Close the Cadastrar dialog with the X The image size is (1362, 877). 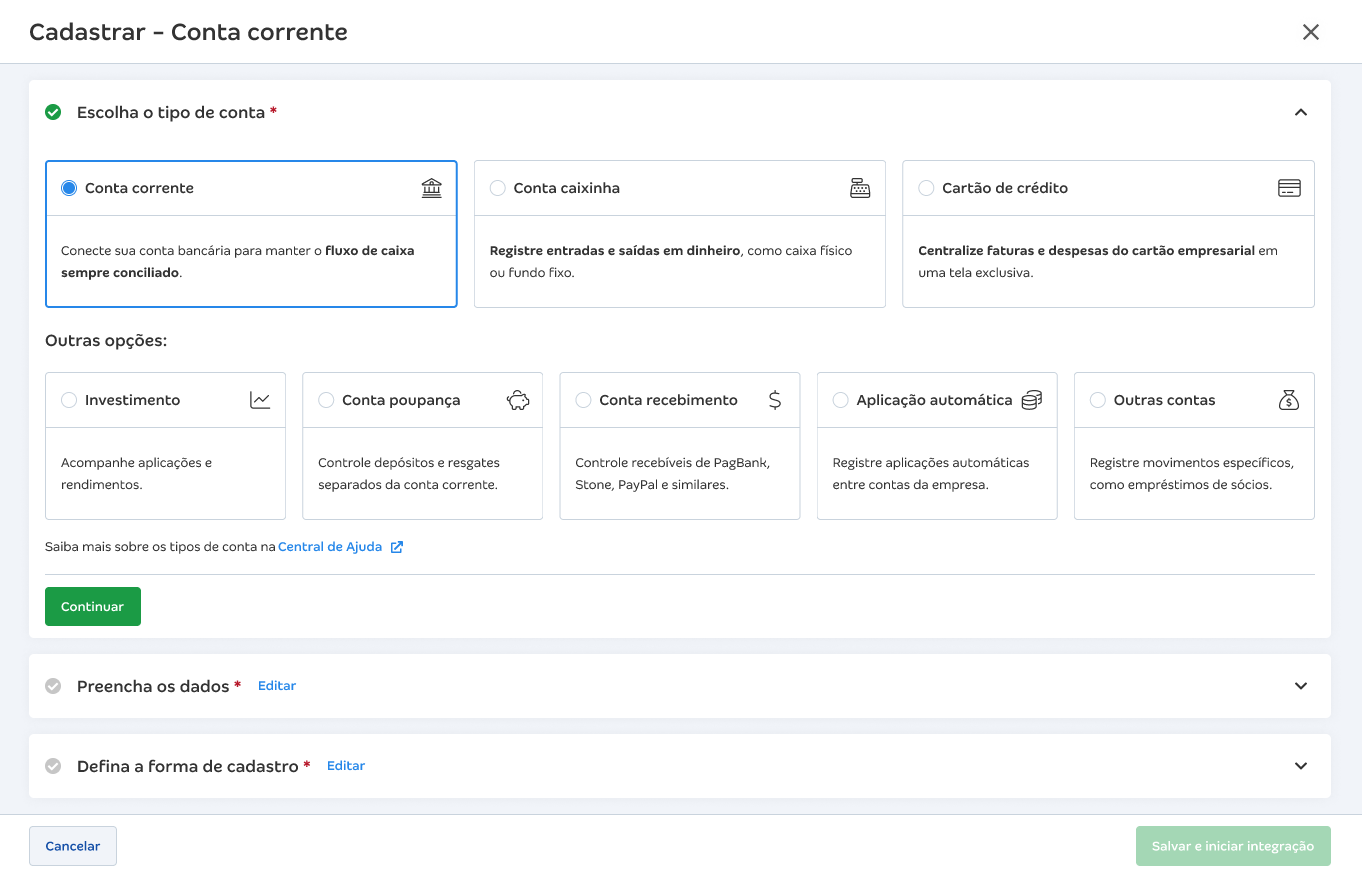tap(1311, 32)
